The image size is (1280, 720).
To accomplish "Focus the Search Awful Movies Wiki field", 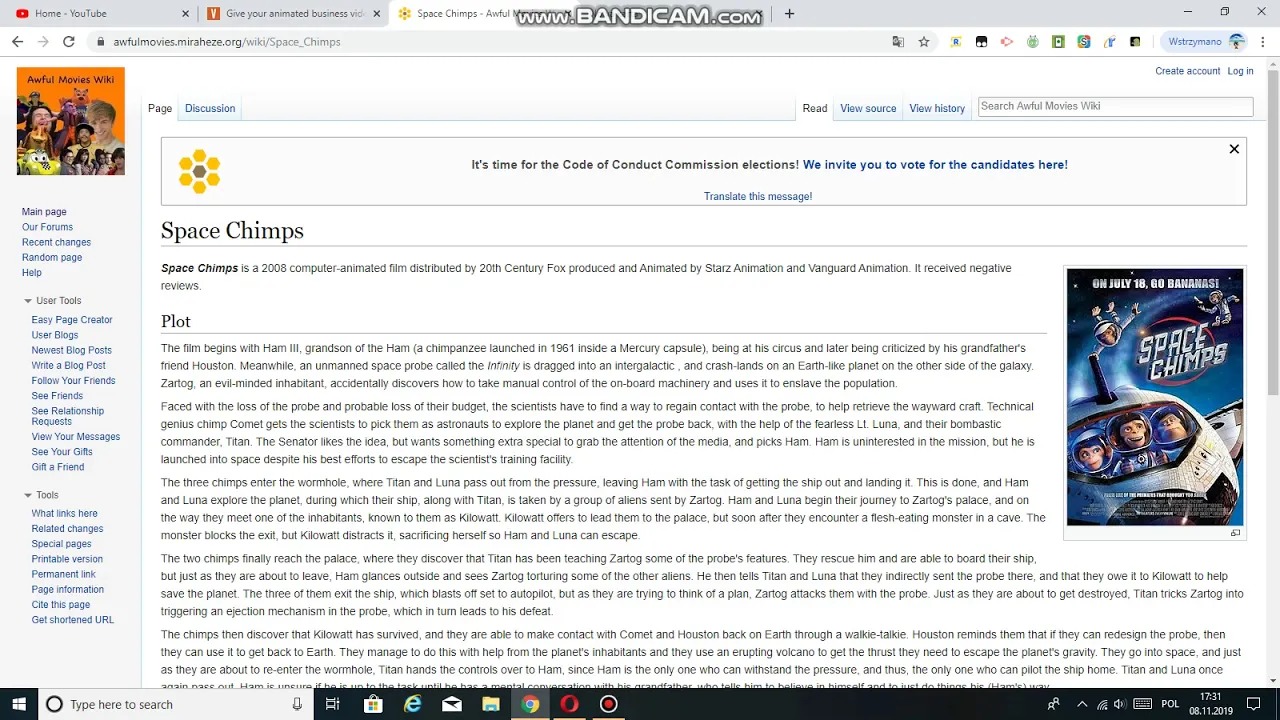I will point(1115,106).
